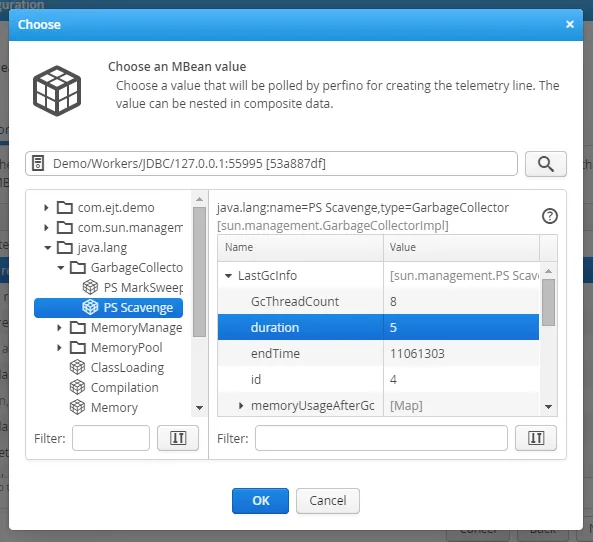The image size is (593, 542).
Task: Click the com.ejt.demo folder icon
Action: click(65, 207)
